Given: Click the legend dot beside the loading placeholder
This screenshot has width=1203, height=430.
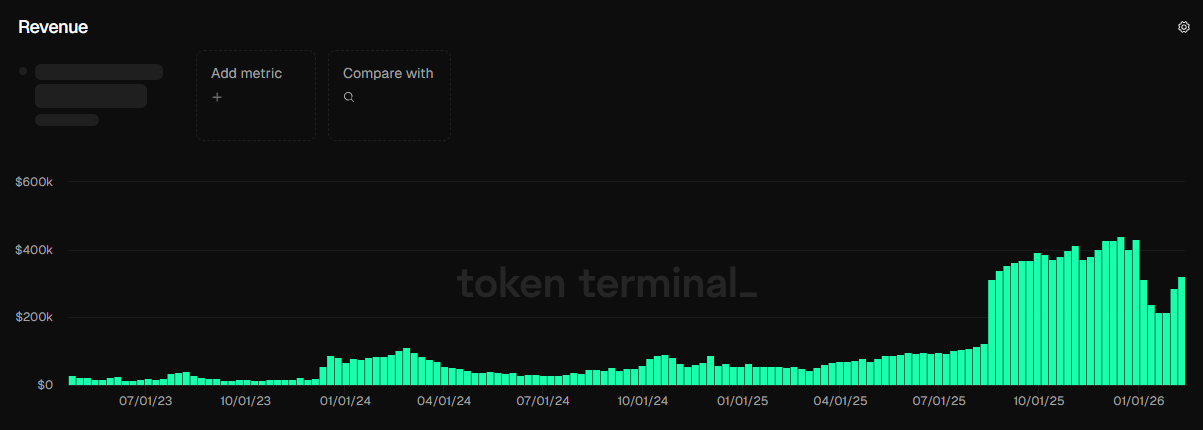Looking at the screenshot, I should point(23,71).
